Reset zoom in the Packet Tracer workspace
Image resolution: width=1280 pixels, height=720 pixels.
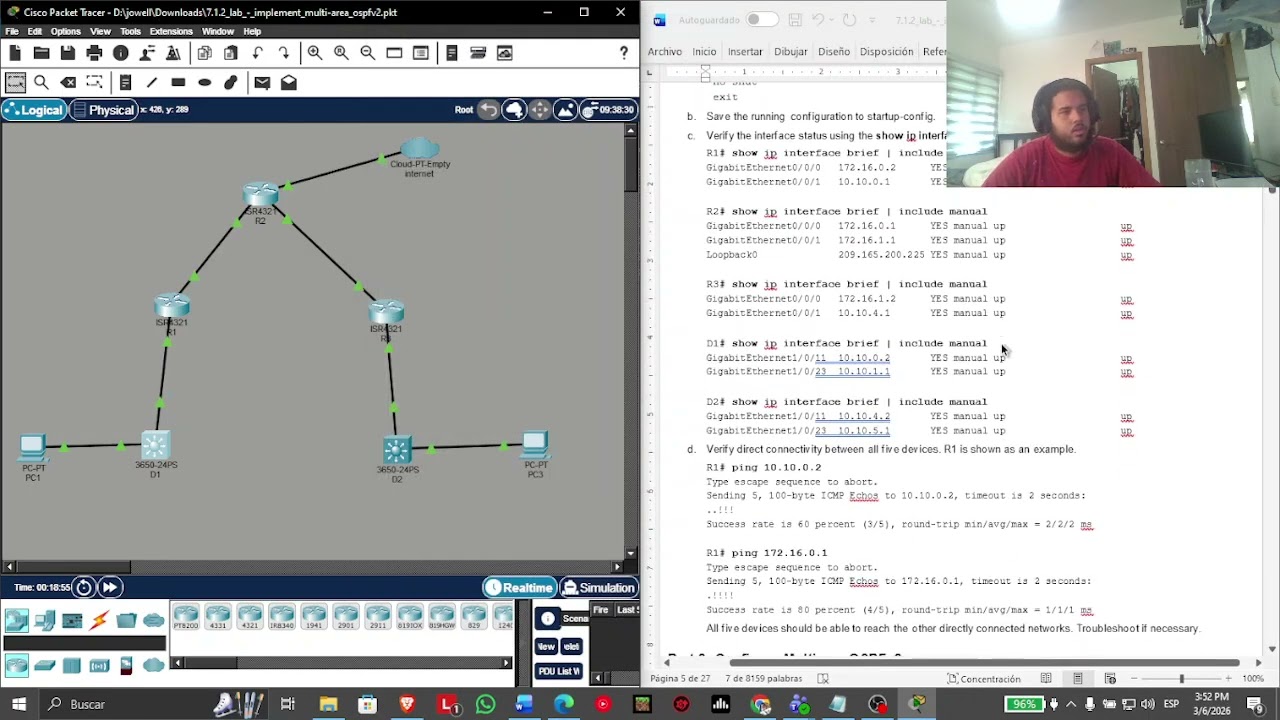pyautogui.click(x=341, y=53)
